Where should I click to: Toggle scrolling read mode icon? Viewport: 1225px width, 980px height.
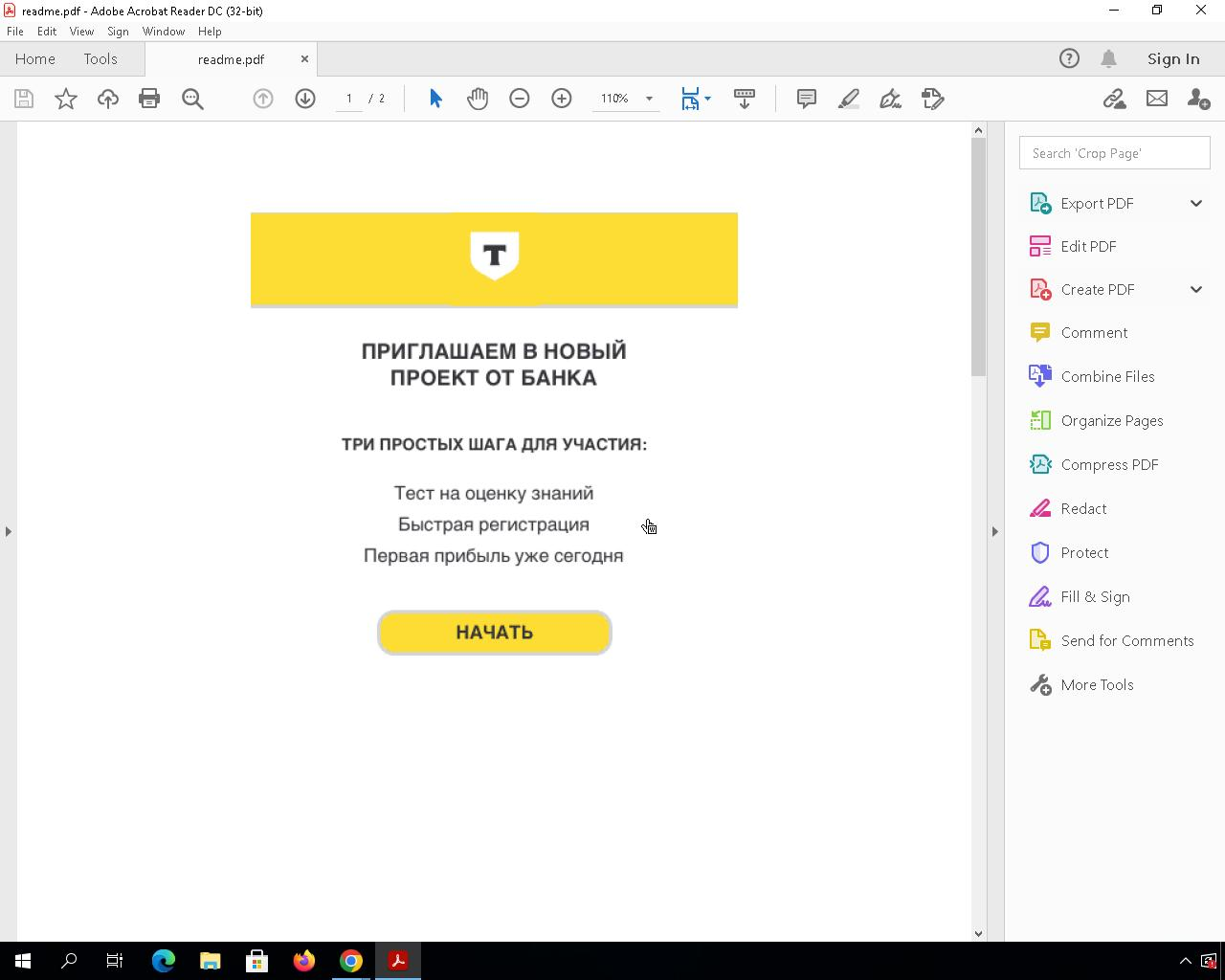745,99
